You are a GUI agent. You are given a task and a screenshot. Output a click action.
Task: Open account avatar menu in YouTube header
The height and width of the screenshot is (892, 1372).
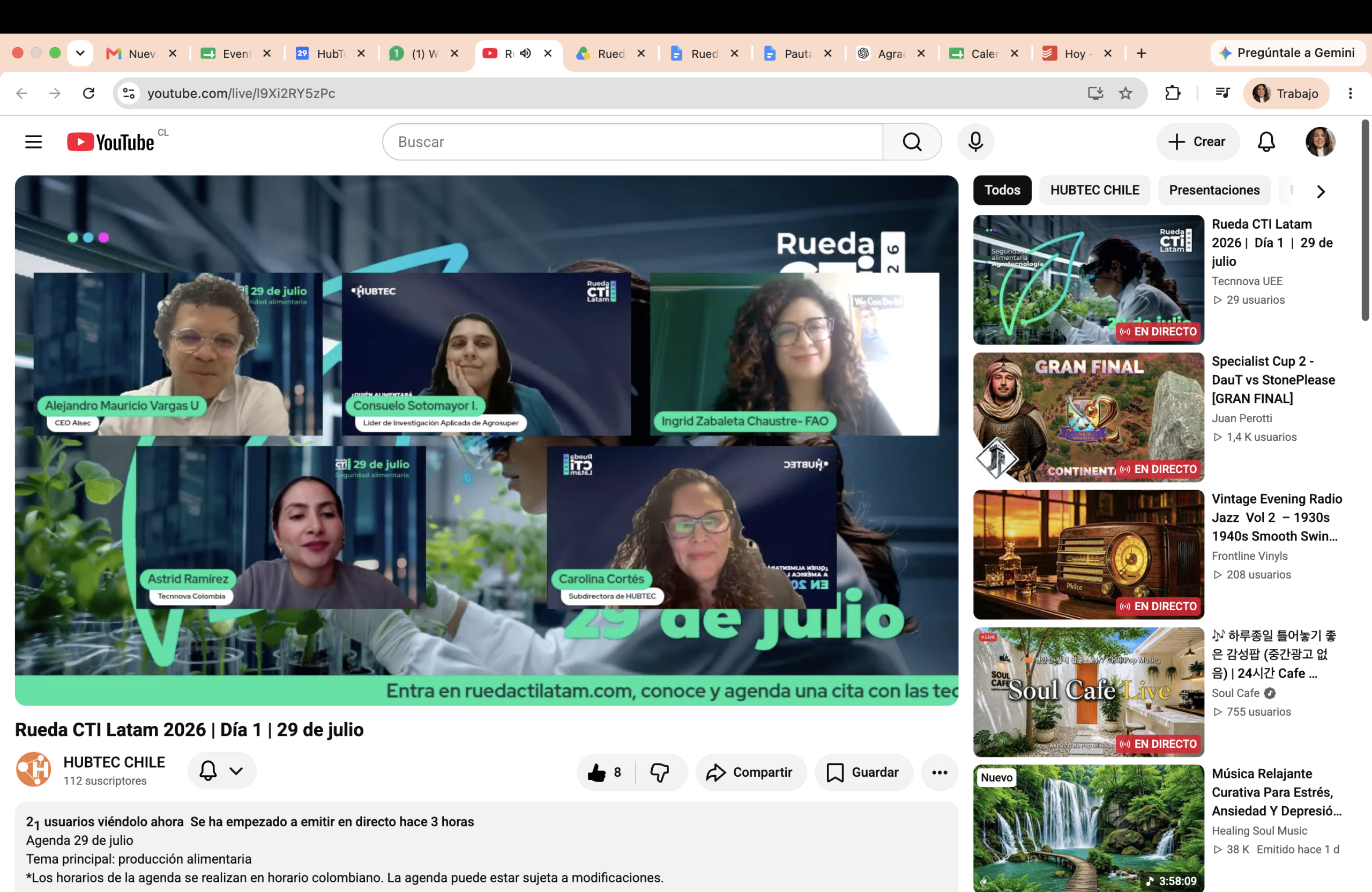coord(1320,142)
